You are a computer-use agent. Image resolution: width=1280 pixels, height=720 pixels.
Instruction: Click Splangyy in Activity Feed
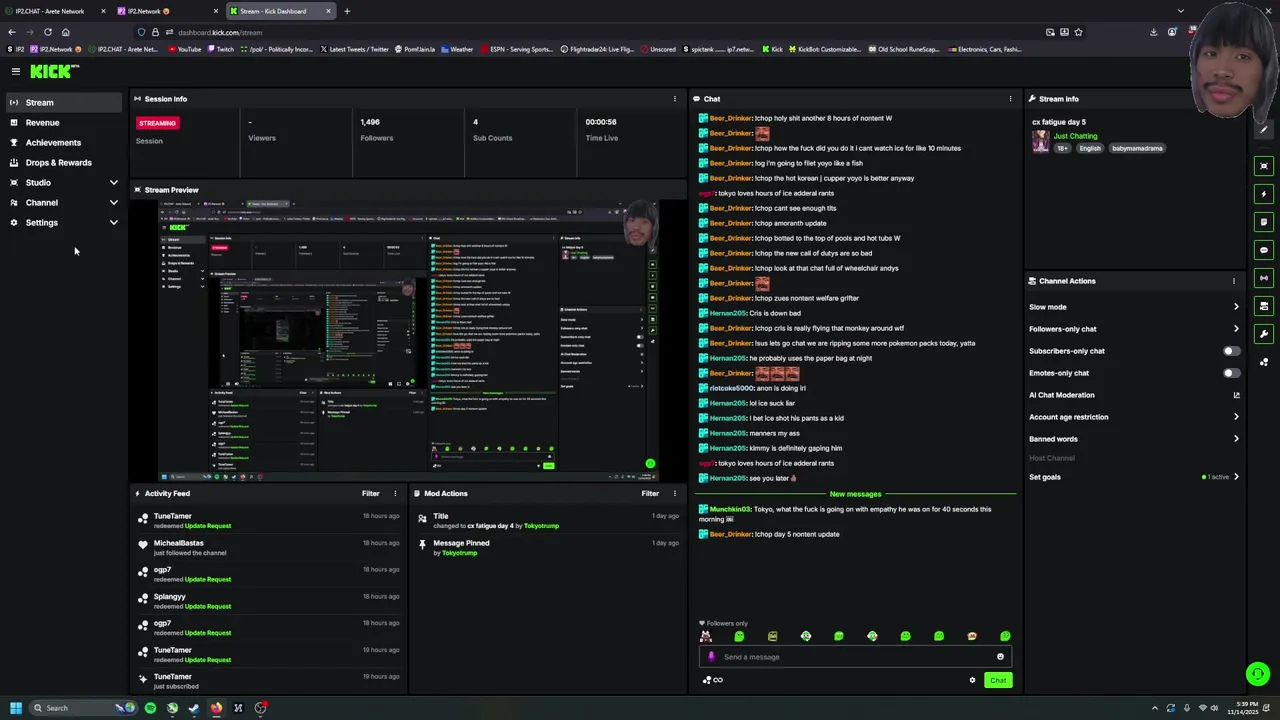point(170,596)
